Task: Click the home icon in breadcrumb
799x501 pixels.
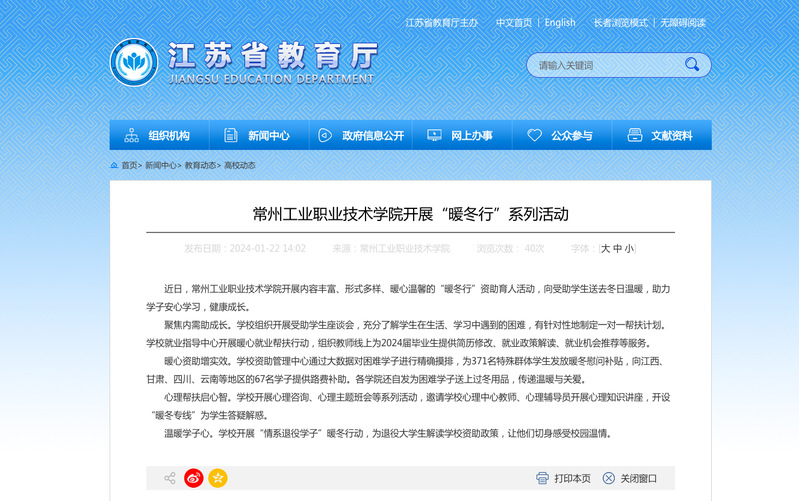Action: point(114,165)
